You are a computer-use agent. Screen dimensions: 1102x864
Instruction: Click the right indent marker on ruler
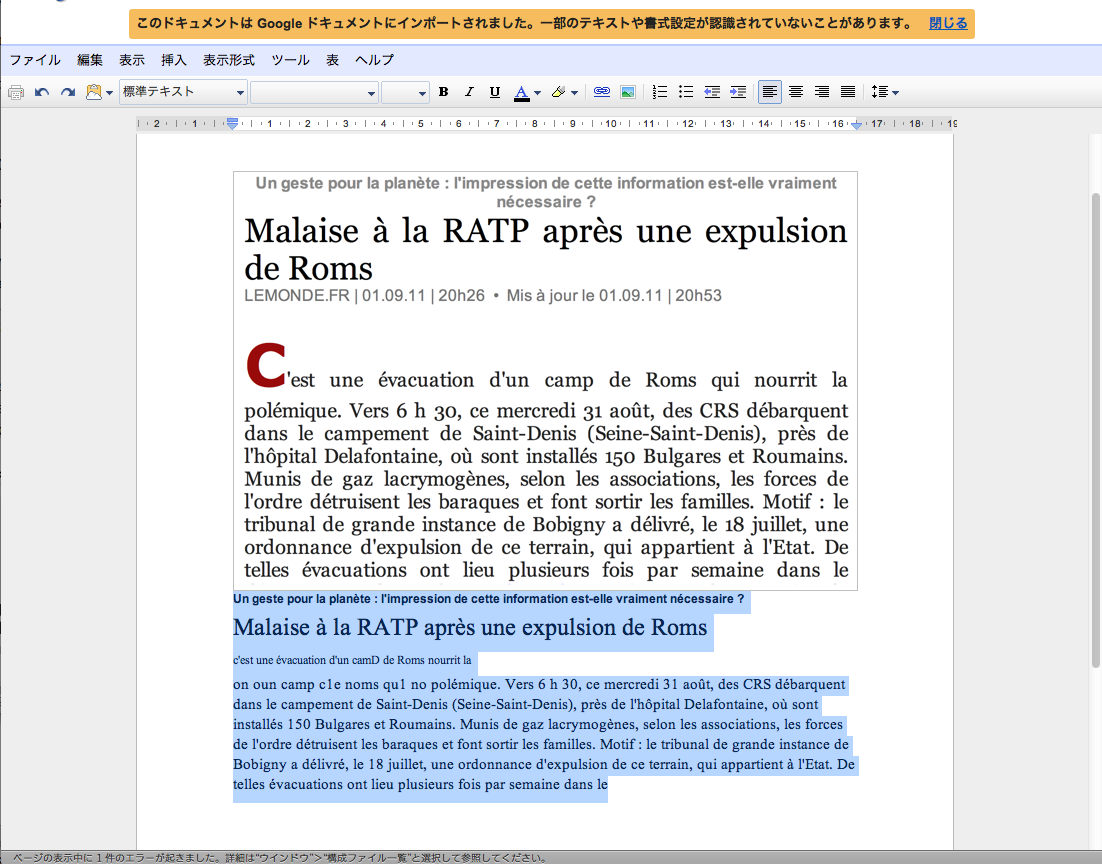click(856, 124)
